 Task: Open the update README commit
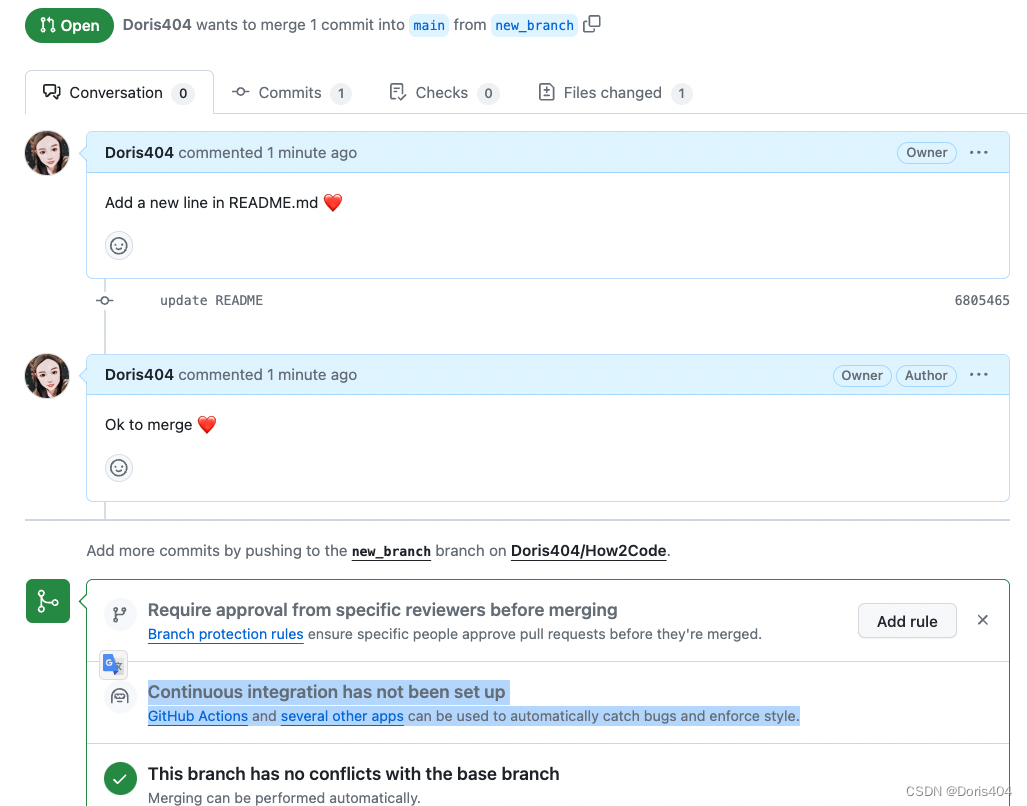click(x=212, y=301)
